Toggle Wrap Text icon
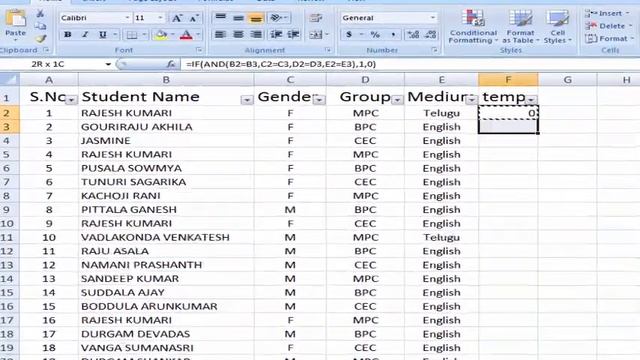The image size is (640, 360). pos(316,18)
